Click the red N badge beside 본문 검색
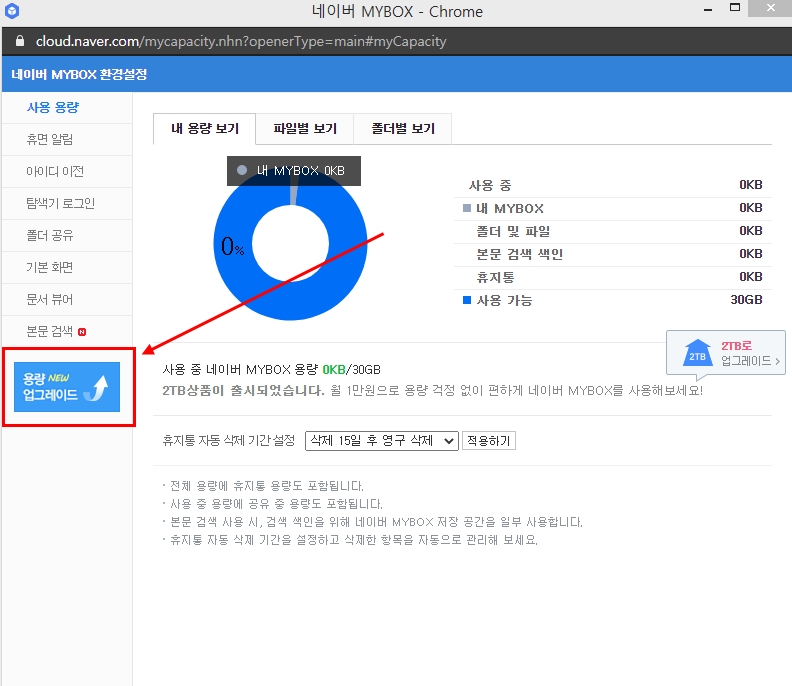This screenshot has width=792, height=686. pos(82,332)
